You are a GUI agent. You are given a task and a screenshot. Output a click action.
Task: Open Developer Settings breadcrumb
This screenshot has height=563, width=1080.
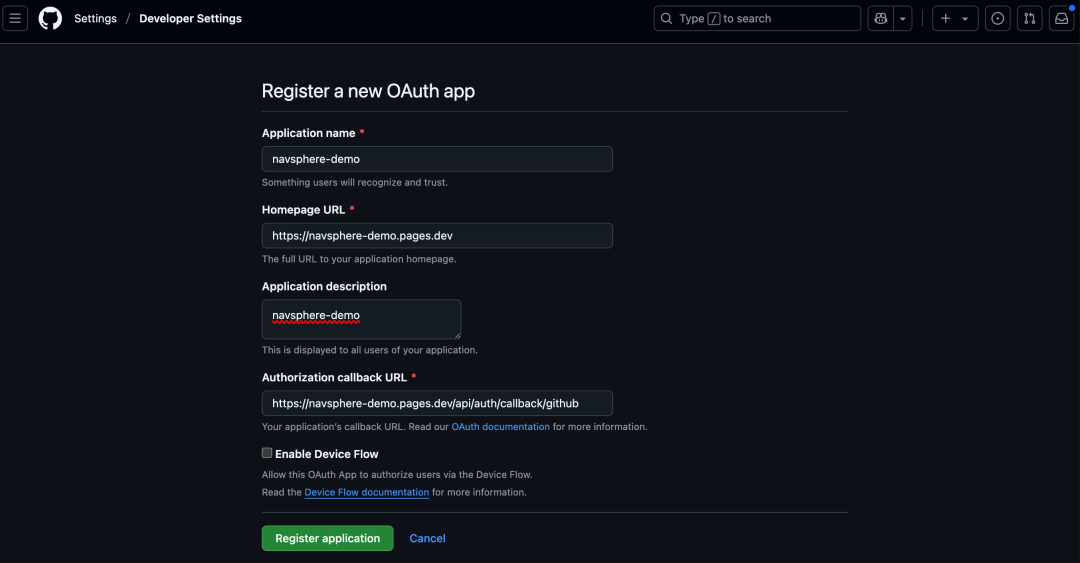190,18
